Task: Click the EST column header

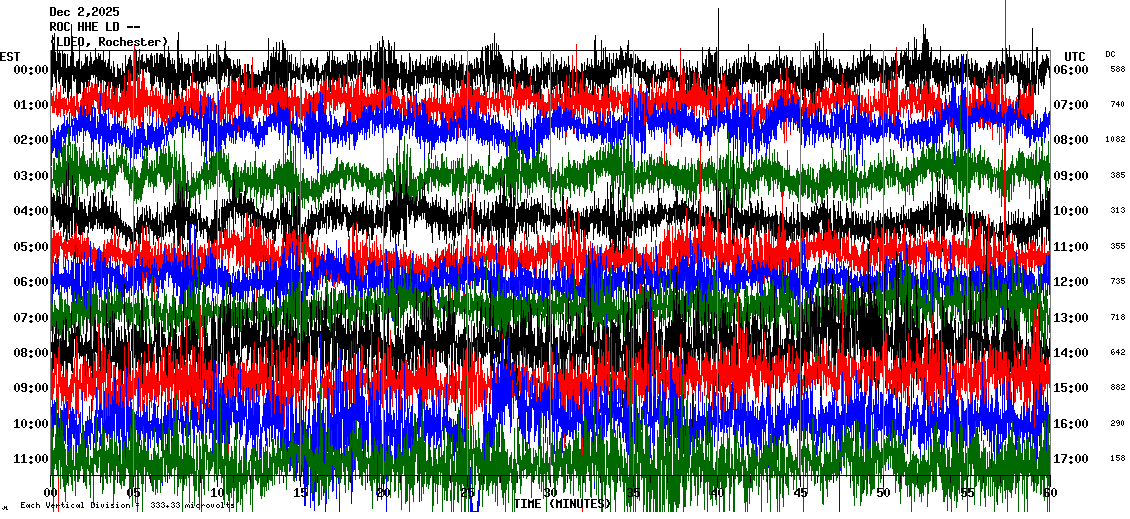Action: coord(10,56)
